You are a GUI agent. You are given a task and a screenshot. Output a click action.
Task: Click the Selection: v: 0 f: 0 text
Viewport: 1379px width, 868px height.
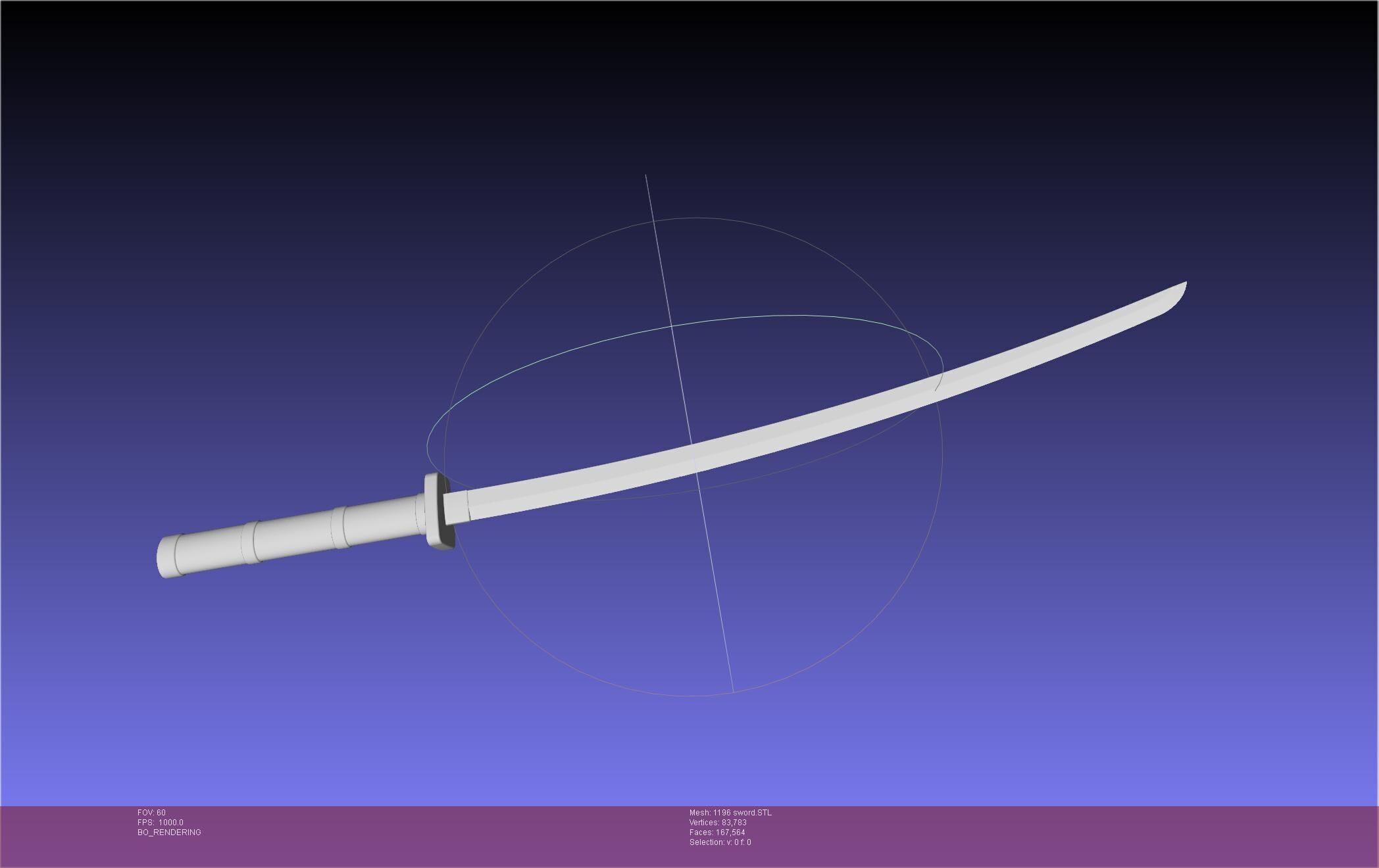[x=720, y=842]
